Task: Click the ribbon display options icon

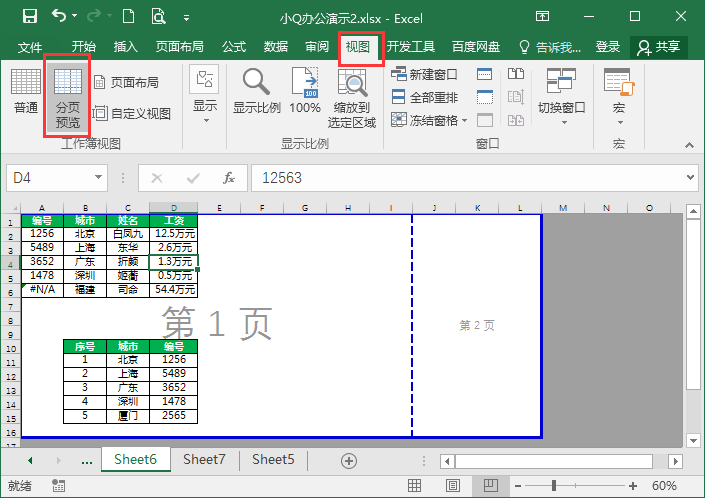Action: point(543,17)
